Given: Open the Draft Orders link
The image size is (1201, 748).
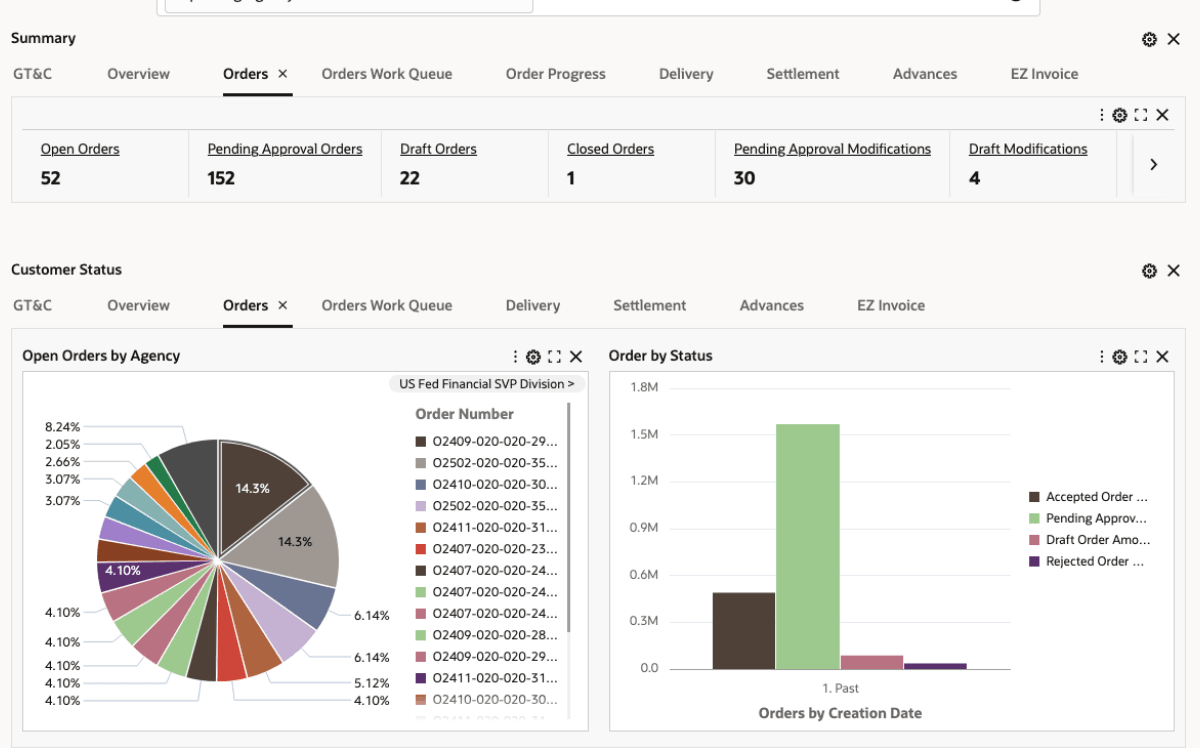Looking at the screenshot, I should (438, 149).
